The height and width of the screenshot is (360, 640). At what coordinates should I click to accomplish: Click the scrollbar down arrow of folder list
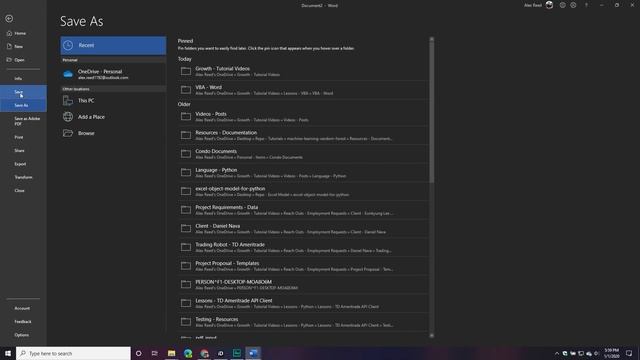(431, 336)
